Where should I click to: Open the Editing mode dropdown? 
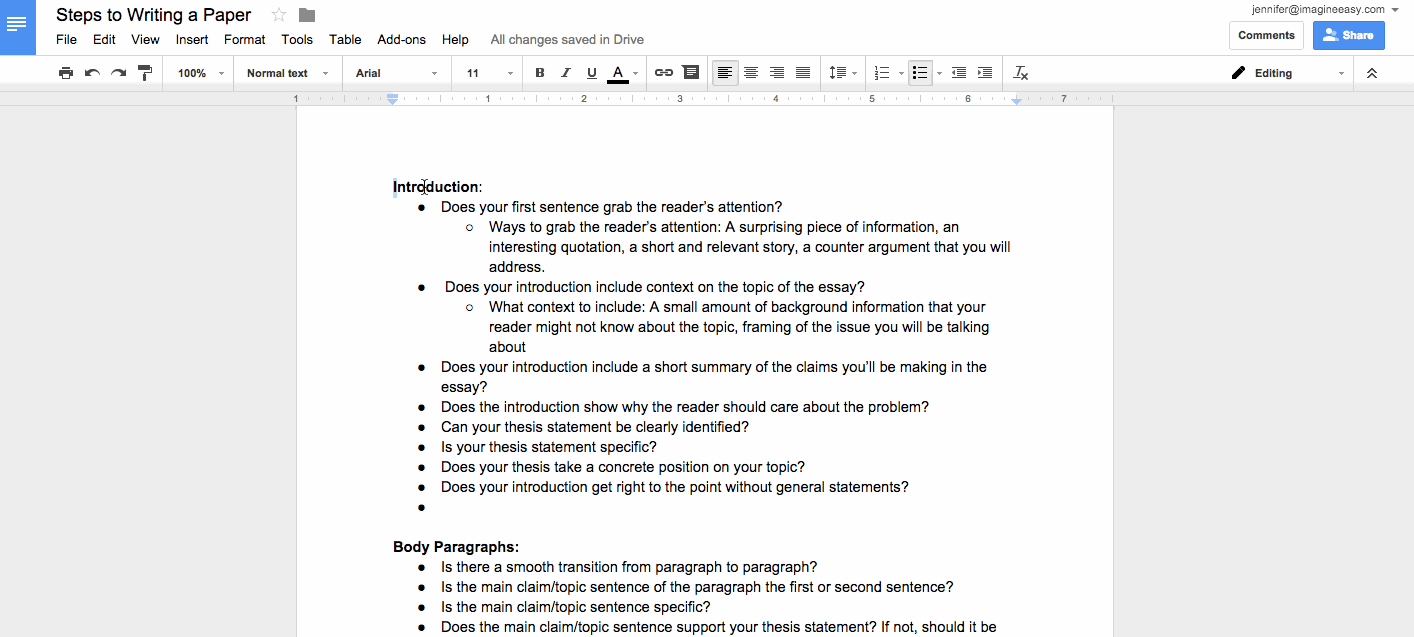(1288, 73)
